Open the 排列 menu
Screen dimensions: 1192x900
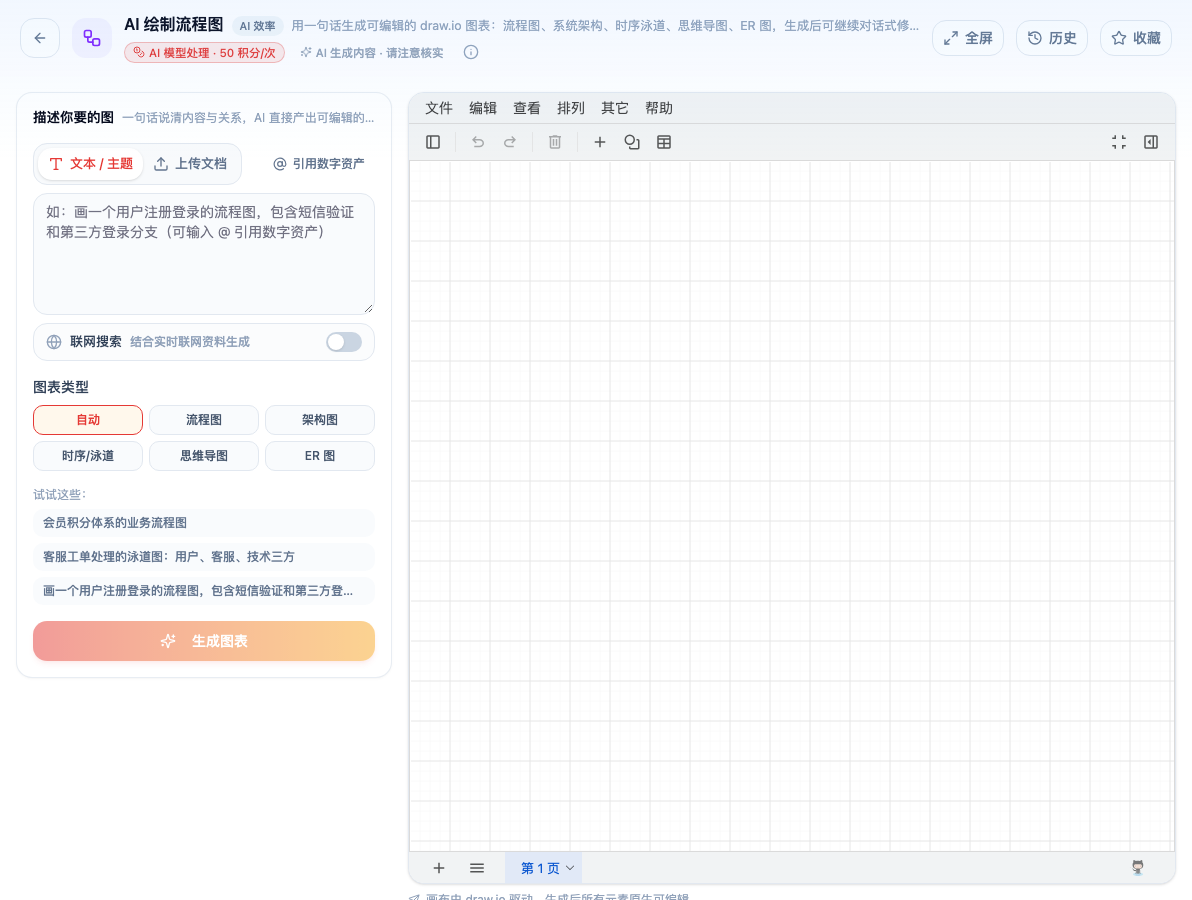[x=571, y=108]
